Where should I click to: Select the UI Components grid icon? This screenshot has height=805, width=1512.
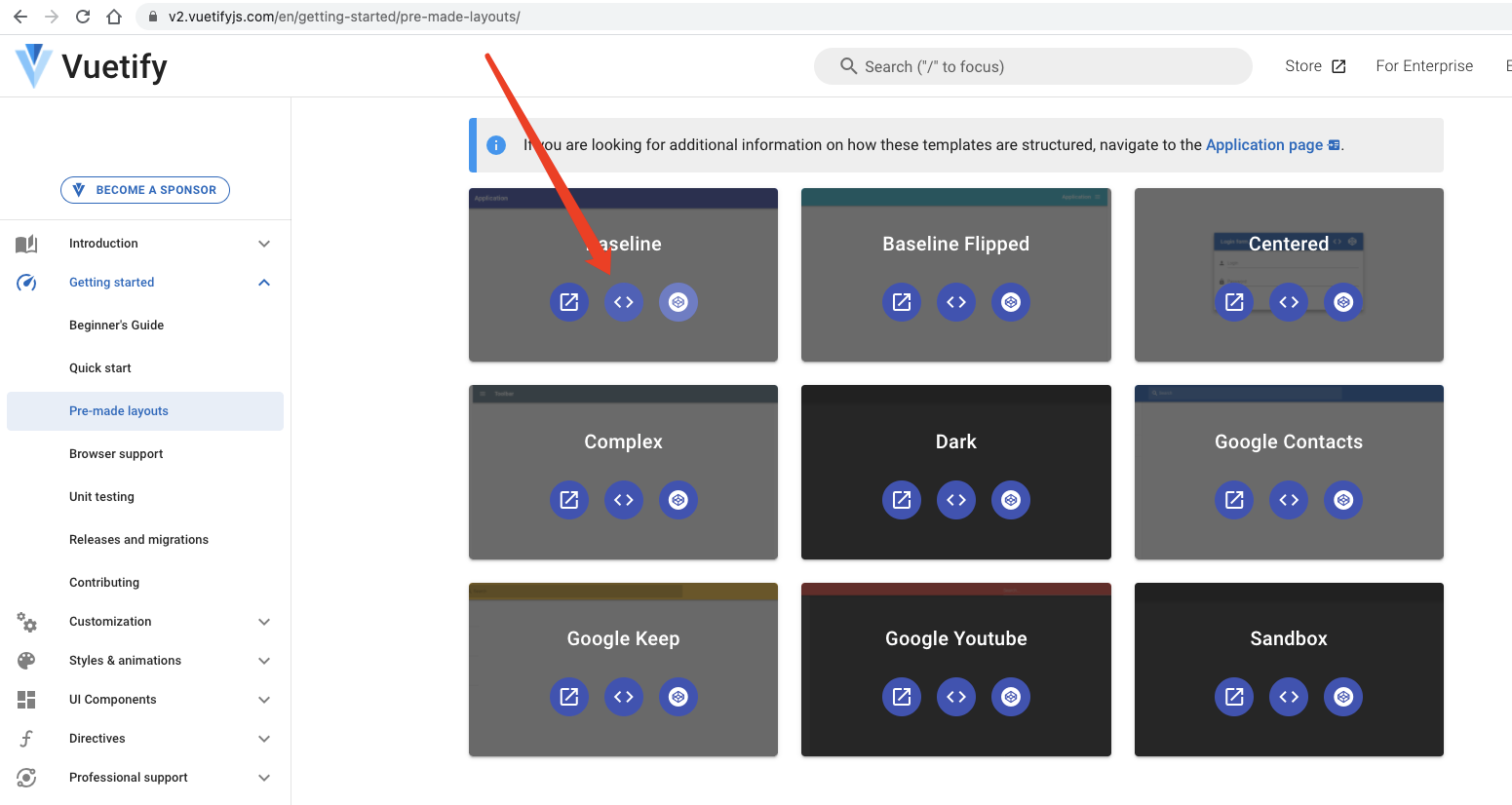click(x=26, y=699)
